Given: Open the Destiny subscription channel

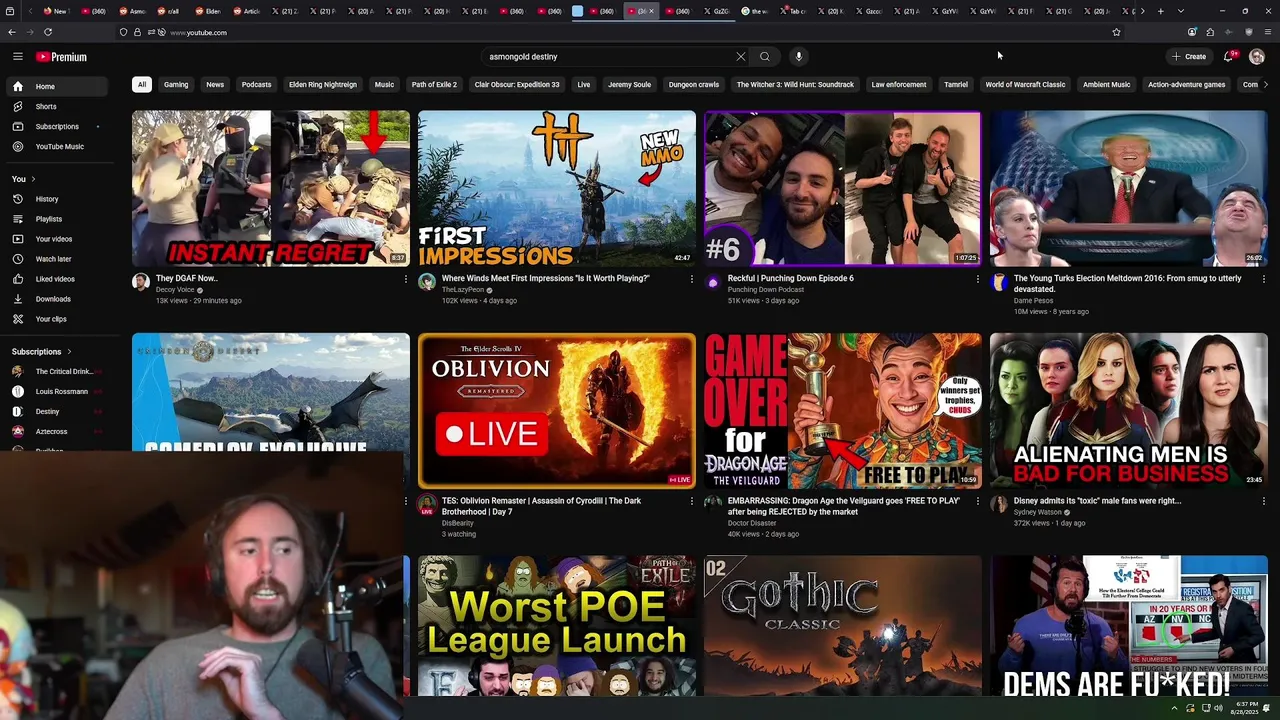Looking at the screenshot, I should pyautogui.click(x=58, y=412).
